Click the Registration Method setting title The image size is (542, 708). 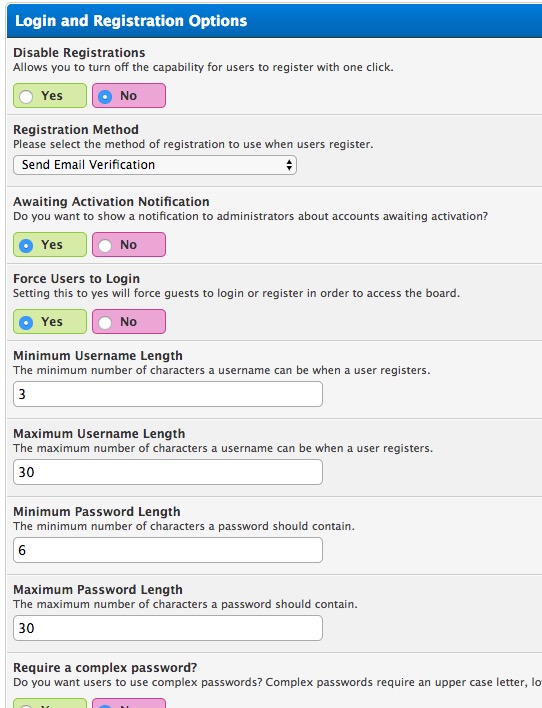click(76, 130)
